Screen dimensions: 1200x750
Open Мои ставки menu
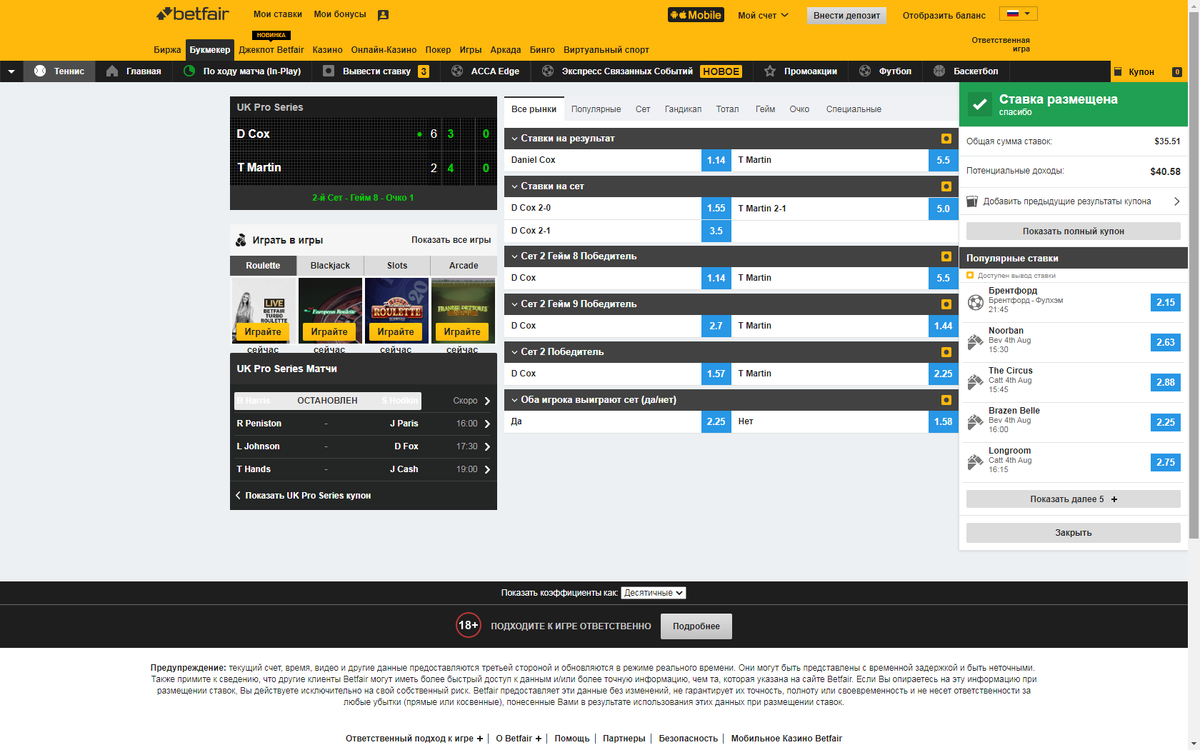pos(277,15)
